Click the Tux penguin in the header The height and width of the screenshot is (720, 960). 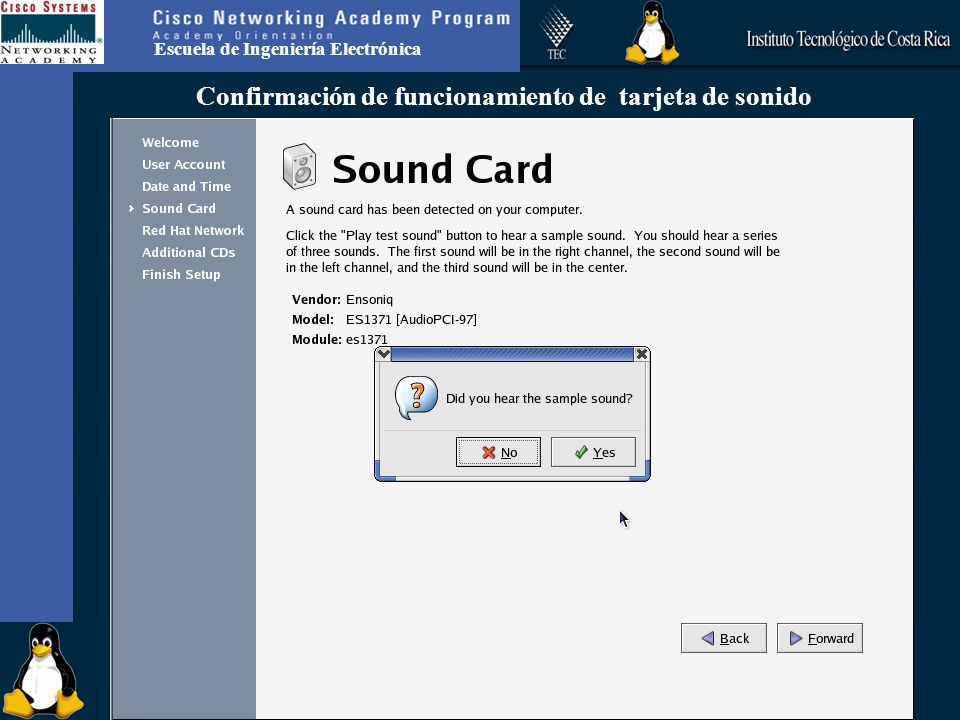click(653, 32)
